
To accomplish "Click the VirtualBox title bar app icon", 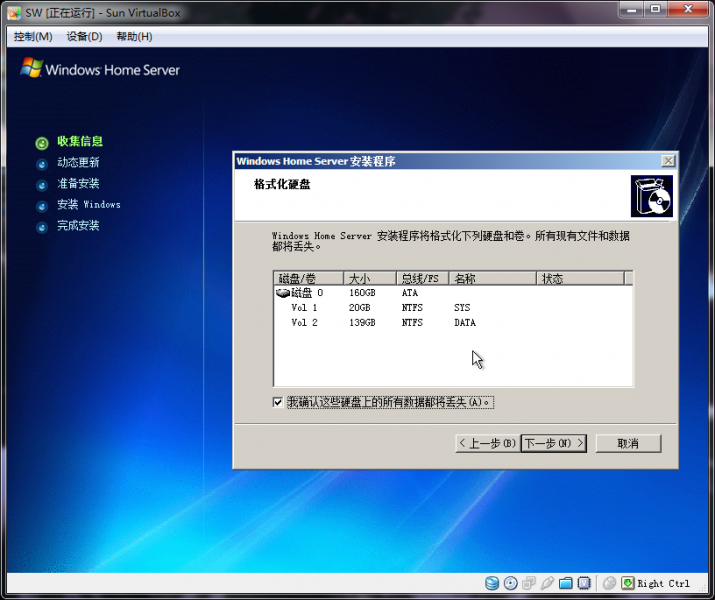I will point(14,13).
